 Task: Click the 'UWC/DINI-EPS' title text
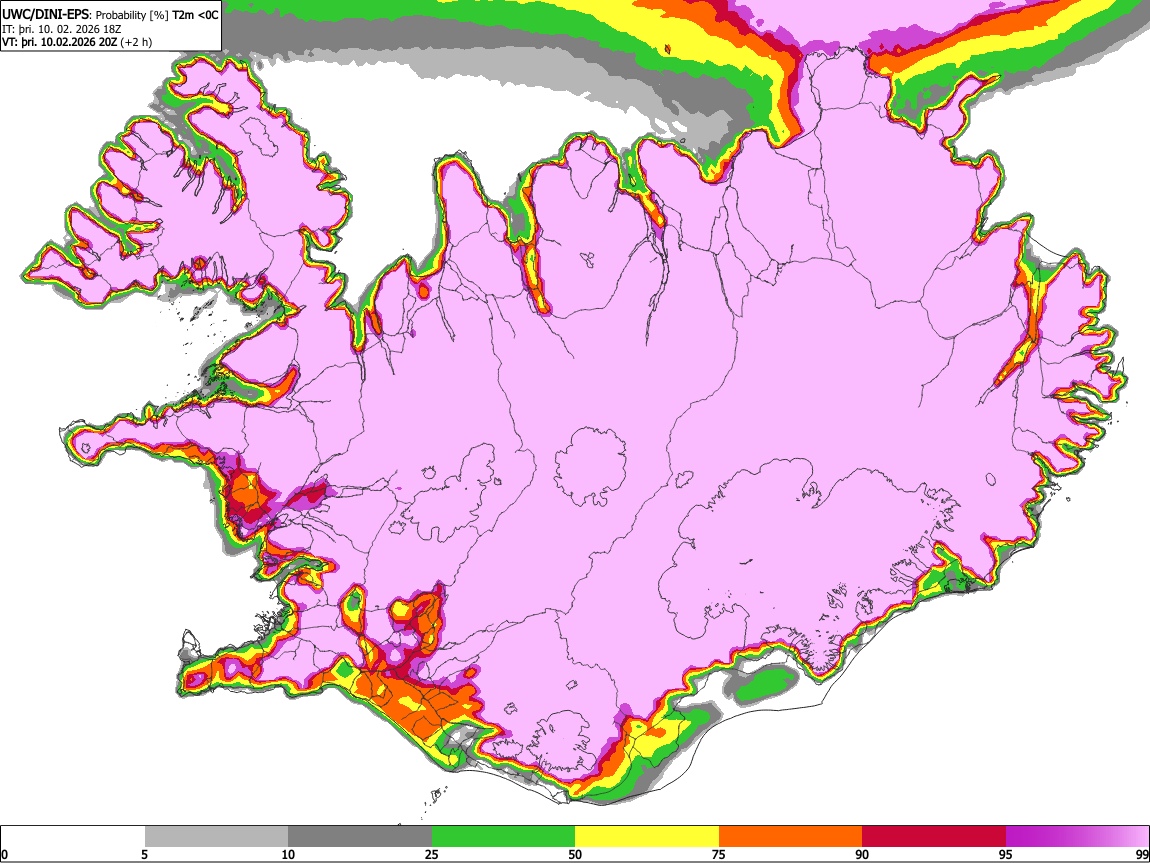pyautogui.click(x=45, y=15)
